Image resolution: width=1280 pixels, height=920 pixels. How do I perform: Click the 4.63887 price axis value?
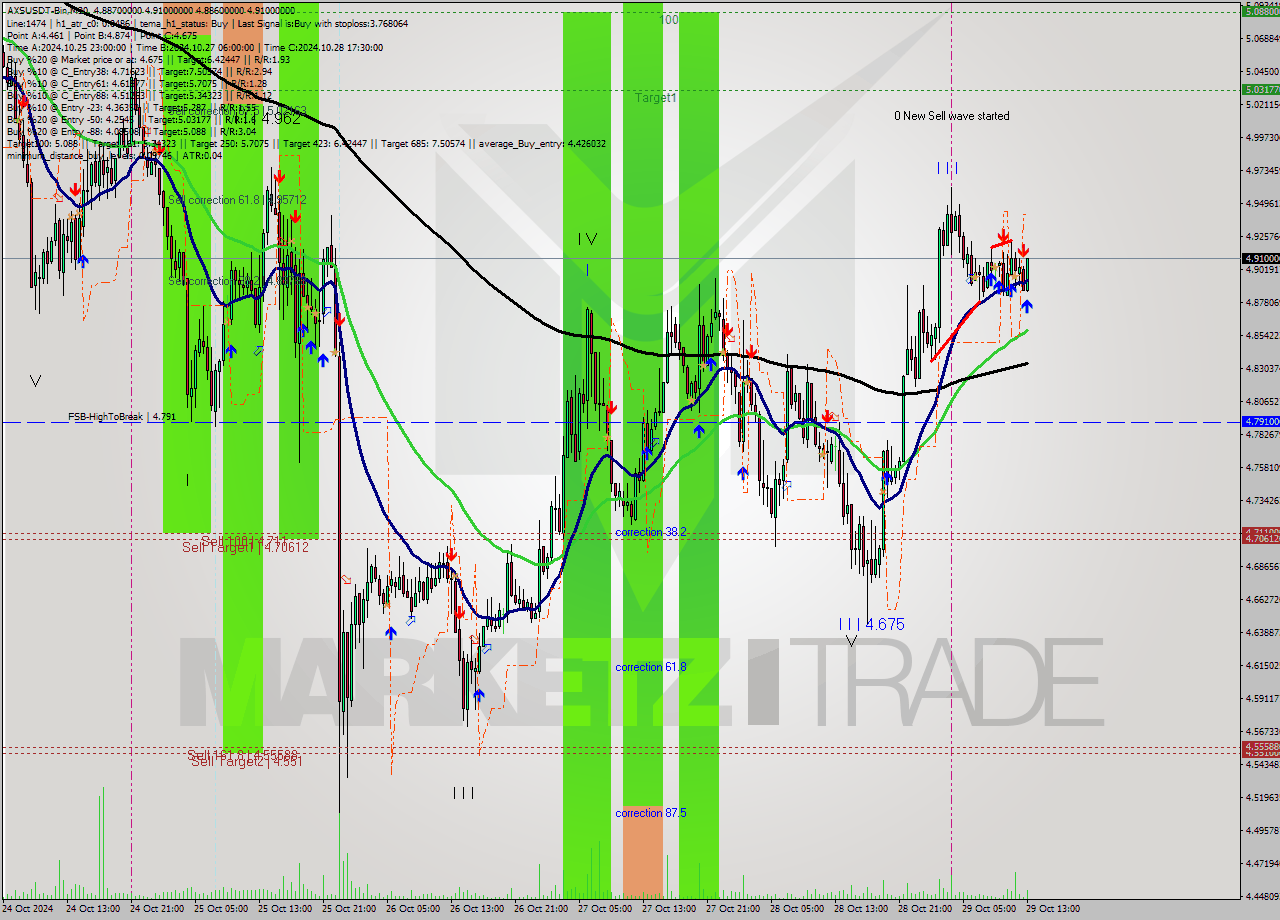point(1261,633)
